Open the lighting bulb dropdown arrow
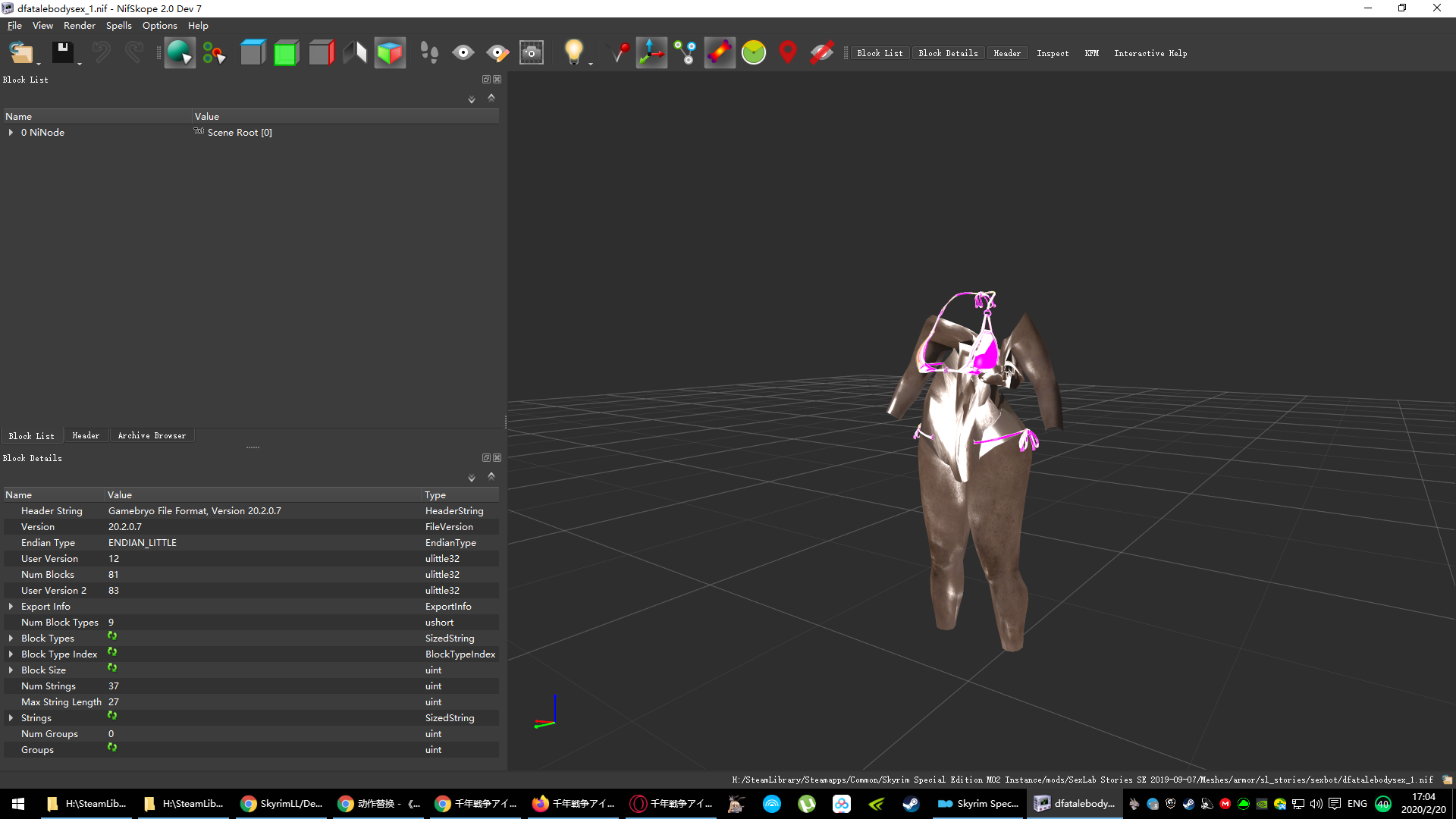 click(591, 63)
